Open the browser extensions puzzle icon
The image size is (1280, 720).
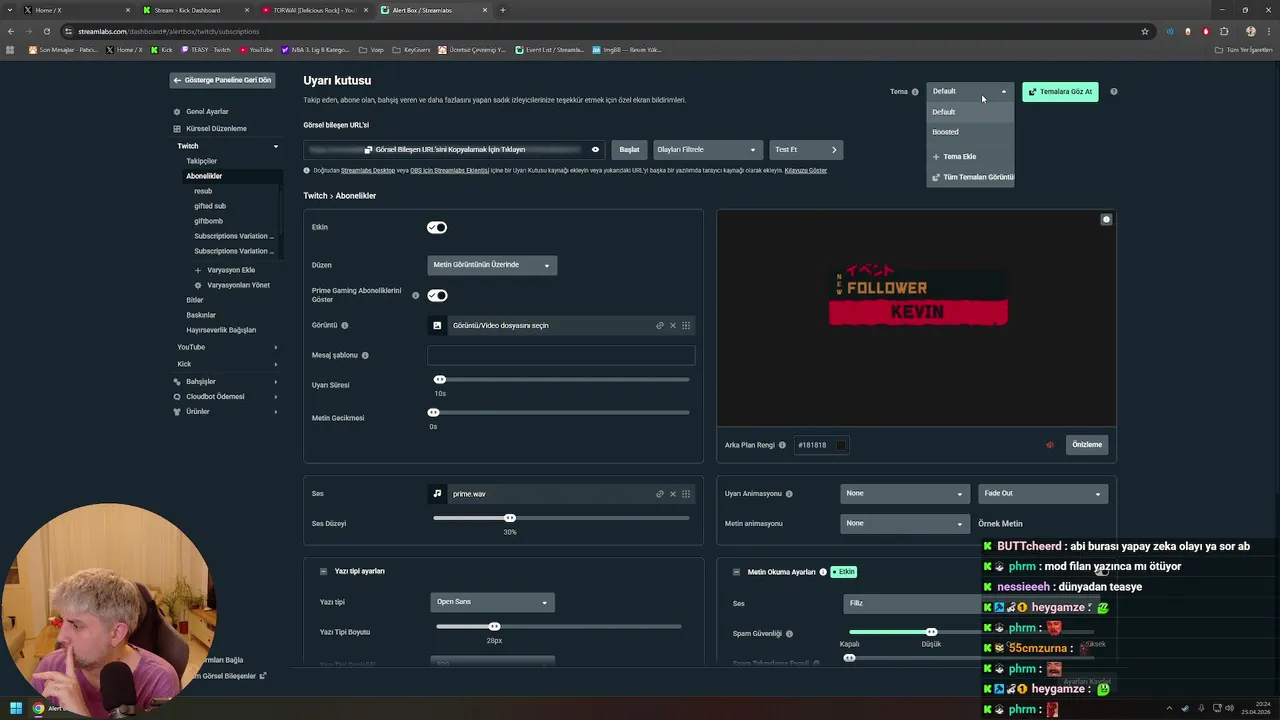(1224, 31)
